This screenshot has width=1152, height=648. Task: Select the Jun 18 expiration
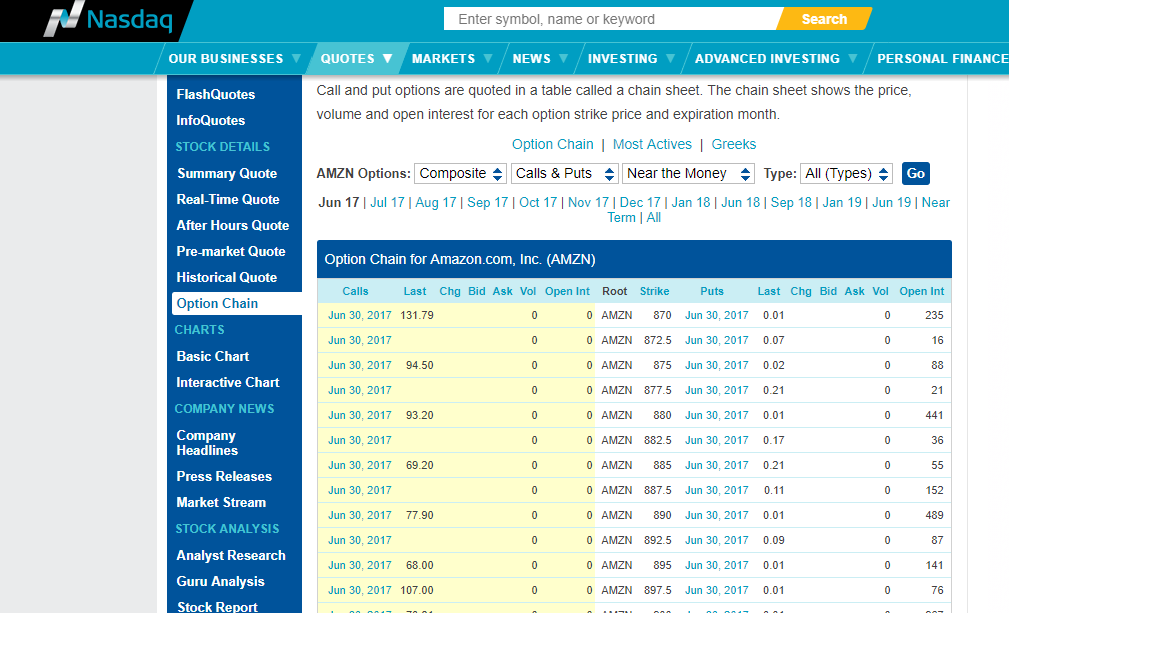pos(741,203)
